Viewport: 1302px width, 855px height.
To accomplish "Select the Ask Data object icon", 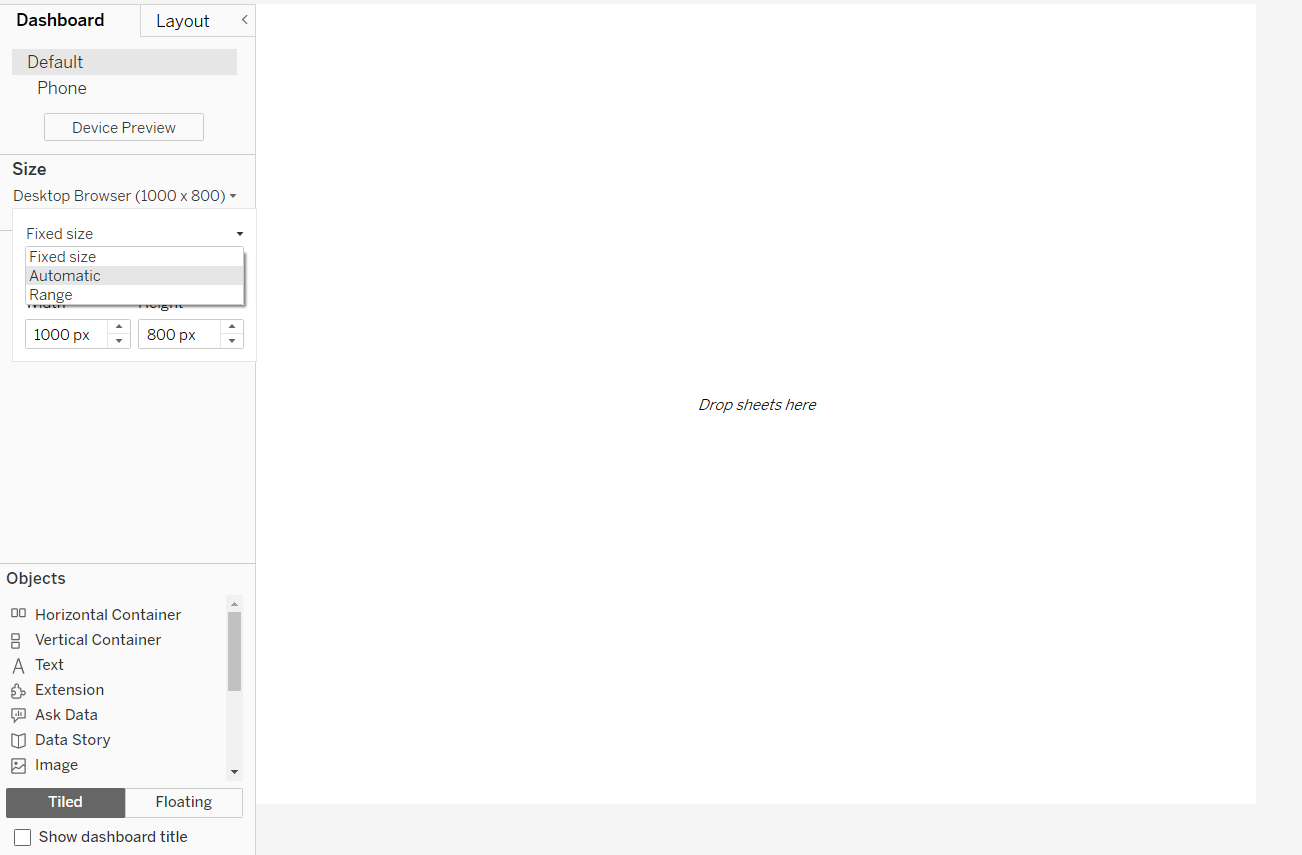I will 17,715.
